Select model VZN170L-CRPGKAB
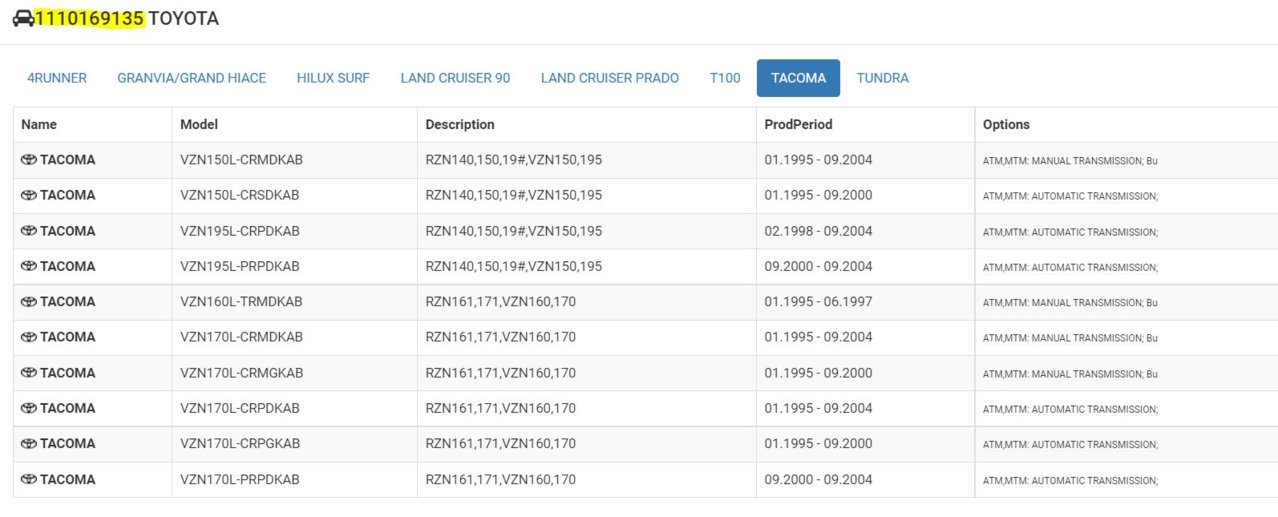The height and width of the screenshot is (517, 1278). pos(240,444)
